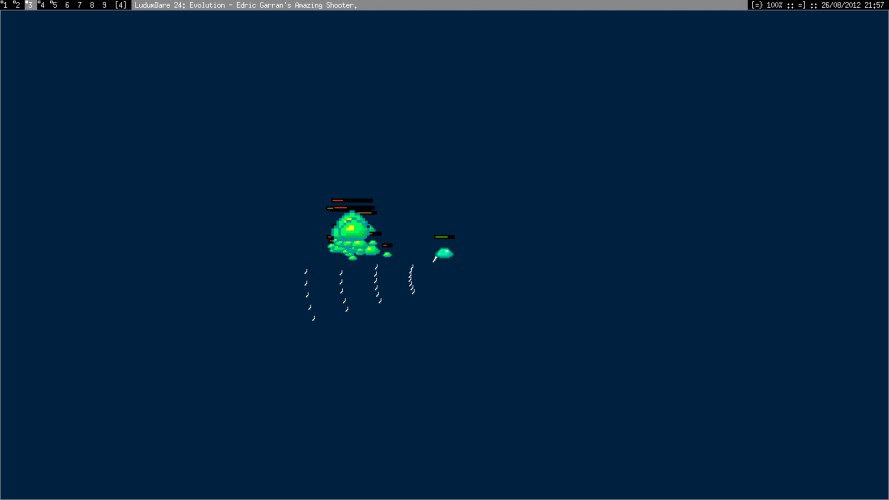Click the large green blob boss enemy
Image resolution: width=889 pixels, height=500 pixels.
(352, 227)
